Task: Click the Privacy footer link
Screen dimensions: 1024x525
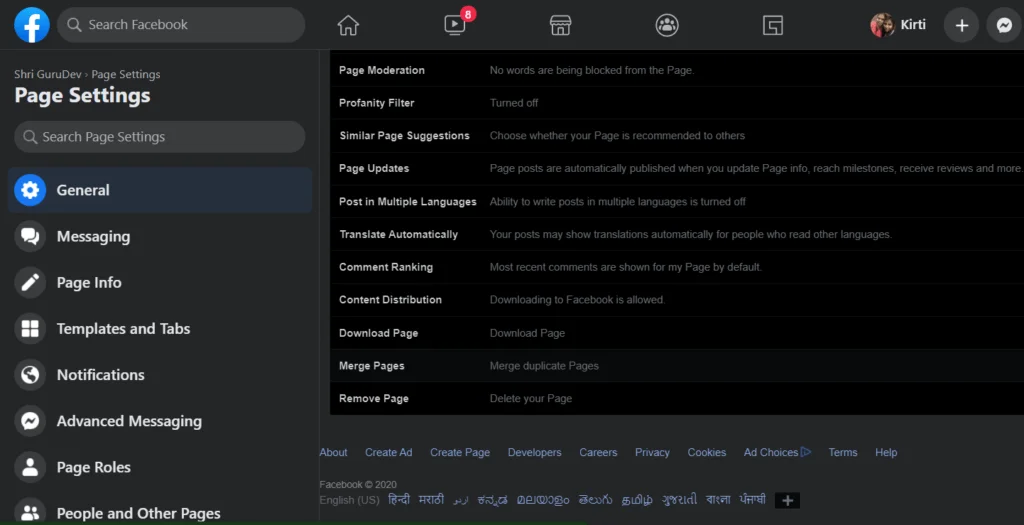Action: pyautogui.click(x=652, y=452)
